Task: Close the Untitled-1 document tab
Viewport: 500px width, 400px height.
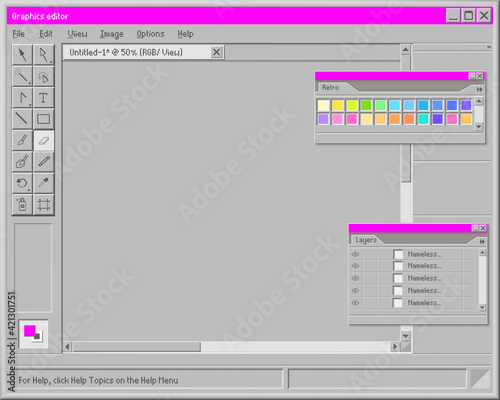Action: point(217,52)
